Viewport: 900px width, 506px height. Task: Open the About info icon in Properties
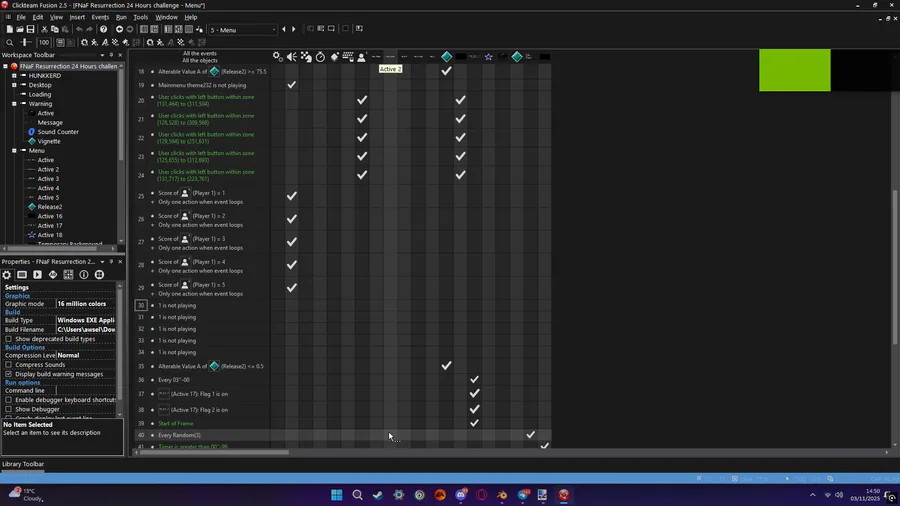[x=84, y=275]
